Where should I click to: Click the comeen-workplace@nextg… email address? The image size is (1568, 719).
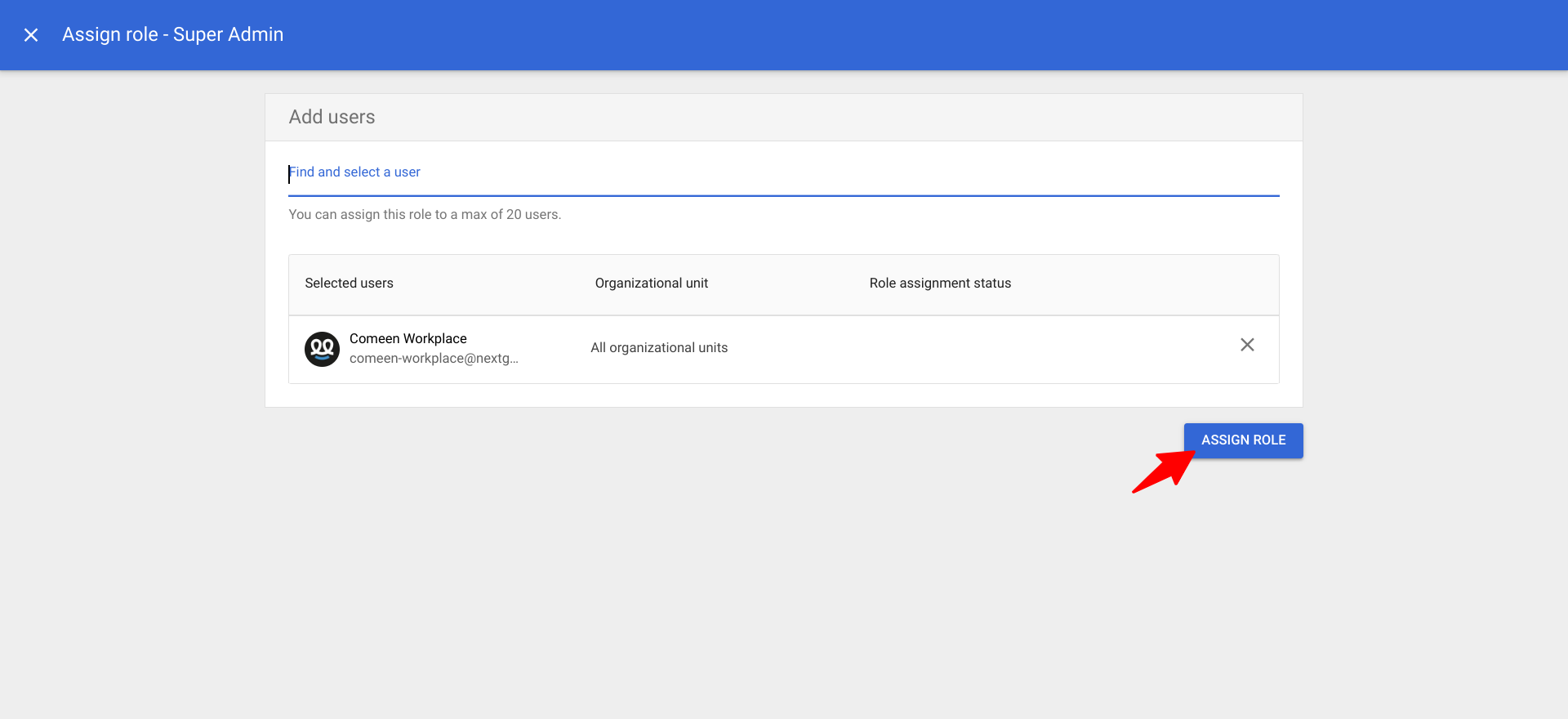pyautogui.click(x=434, y=359)
